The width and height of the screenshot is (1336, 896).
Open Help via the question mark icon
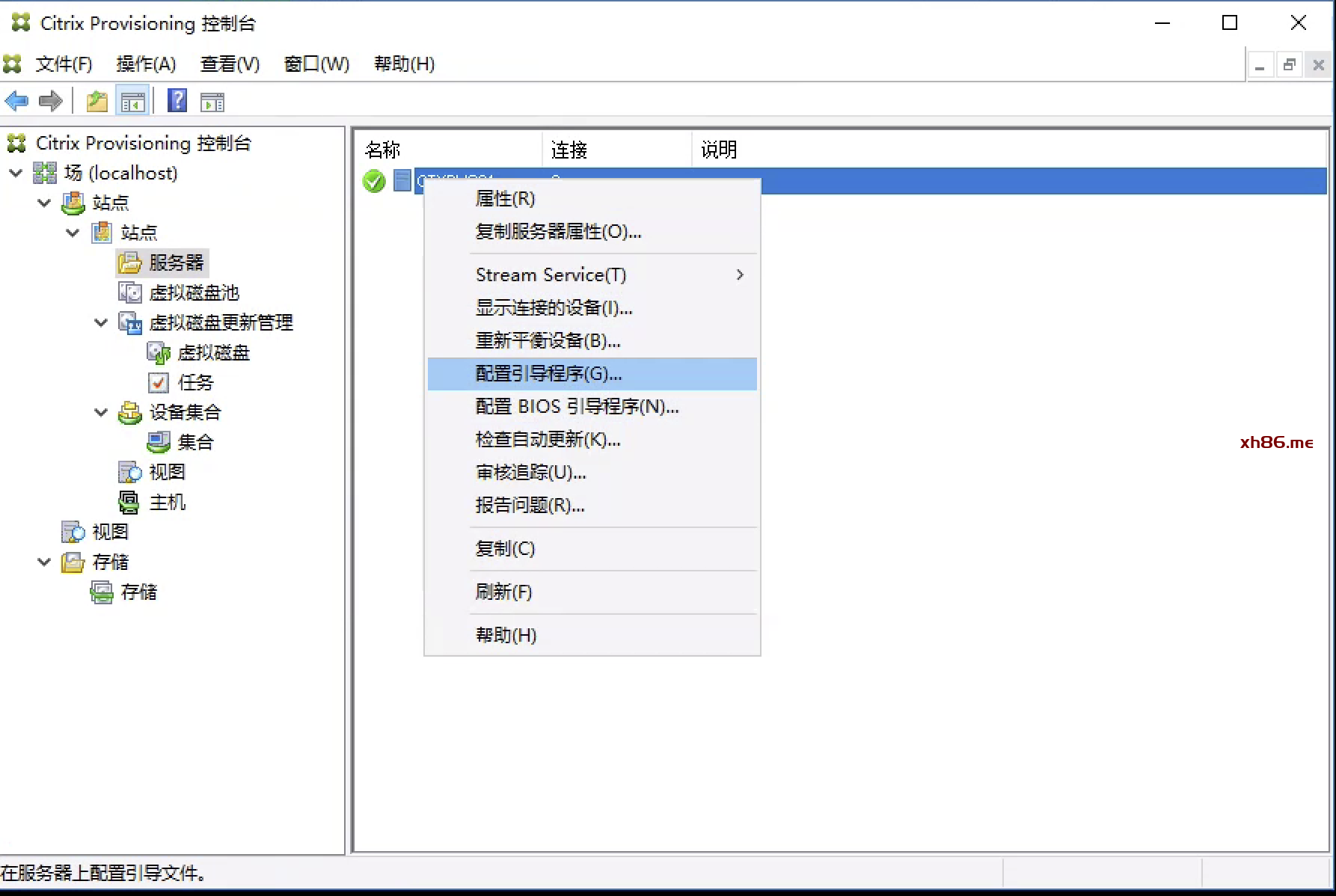pyautogui.click(x=177, y=101)
